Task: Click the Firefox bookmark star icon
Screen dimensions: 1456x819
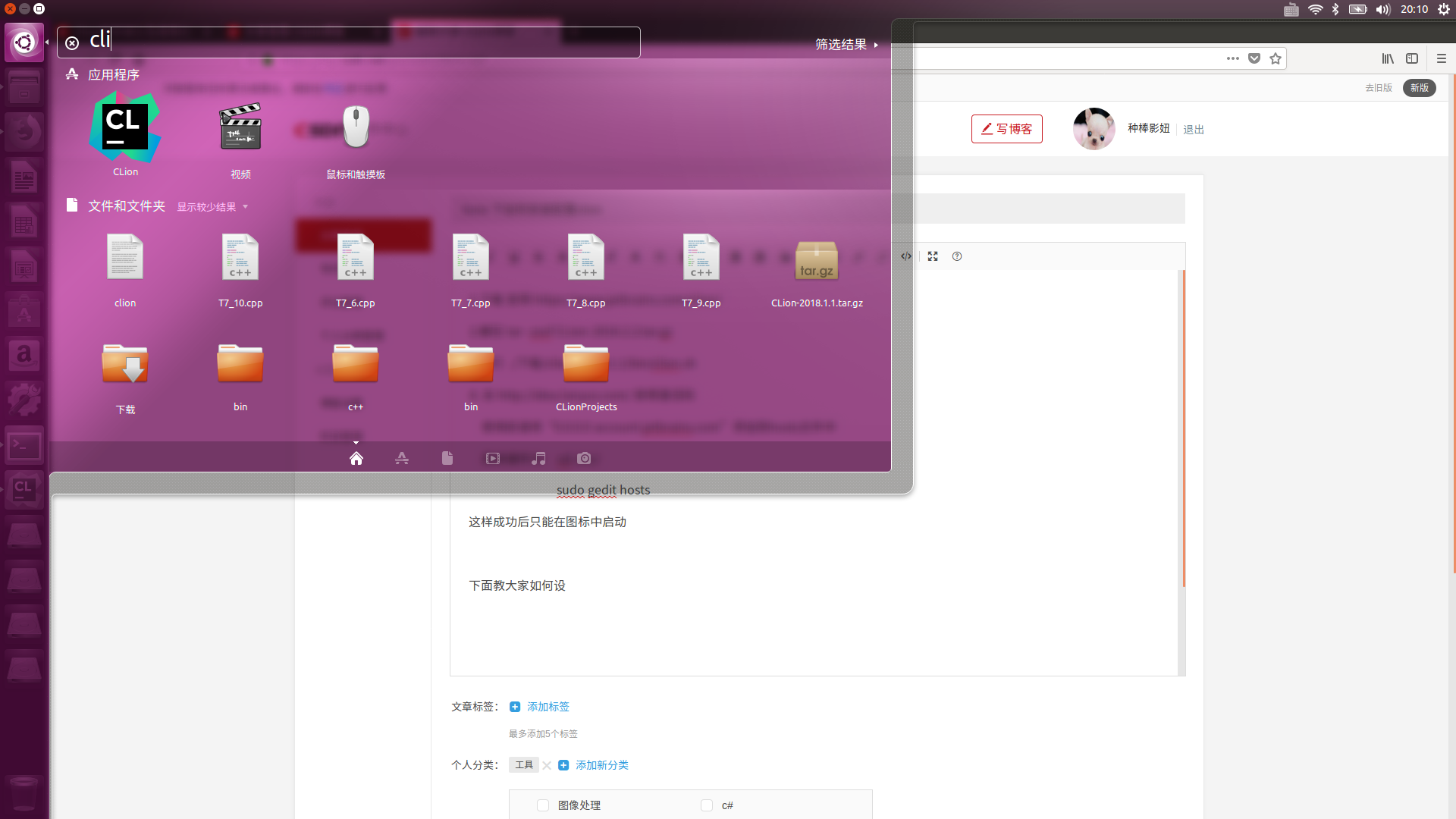Action: [x=1276, y=58]
